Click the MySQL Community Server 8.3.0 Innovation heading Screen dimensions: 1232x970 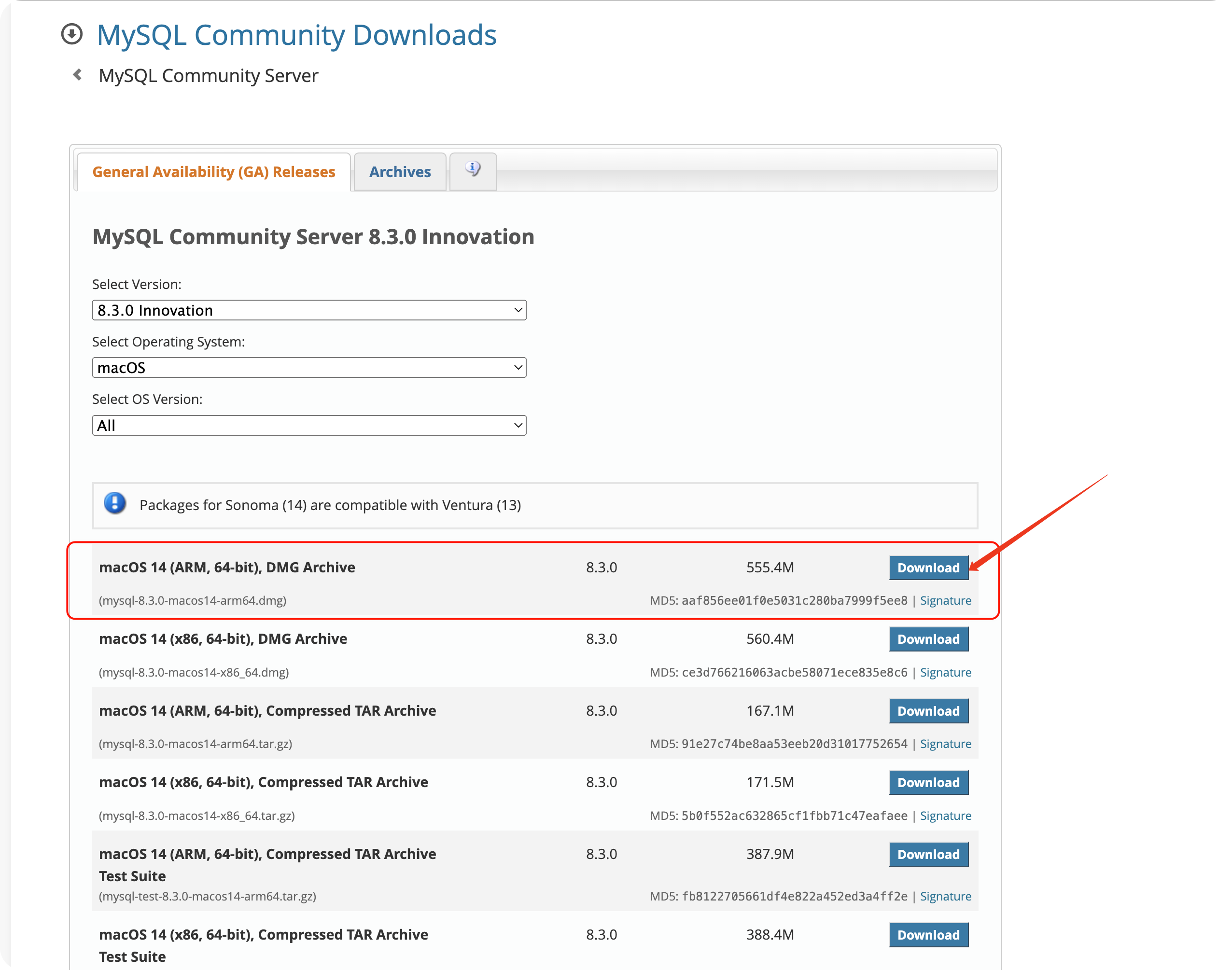point(313,237)
